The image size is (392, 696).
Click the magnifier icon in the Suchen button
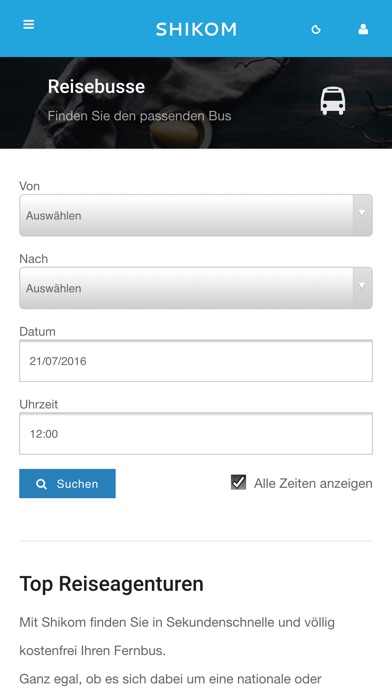[41, 484]
